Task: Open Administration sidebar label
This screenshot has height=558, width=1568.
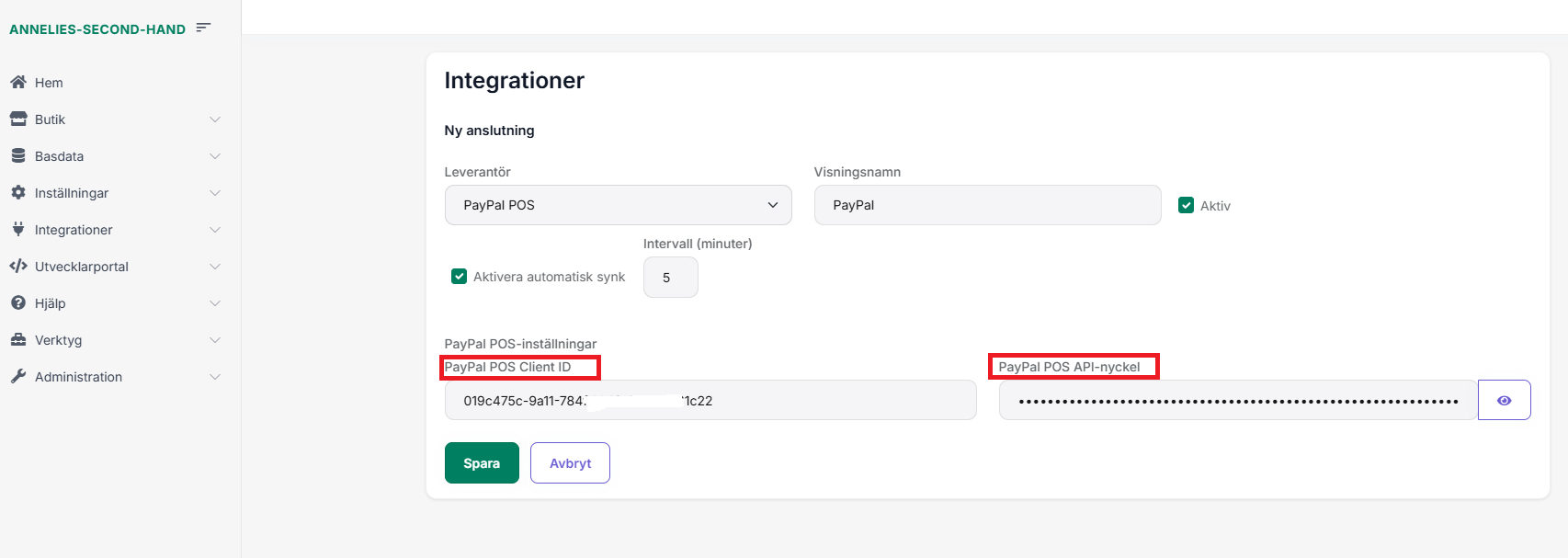Action: [x=78, y=377]
